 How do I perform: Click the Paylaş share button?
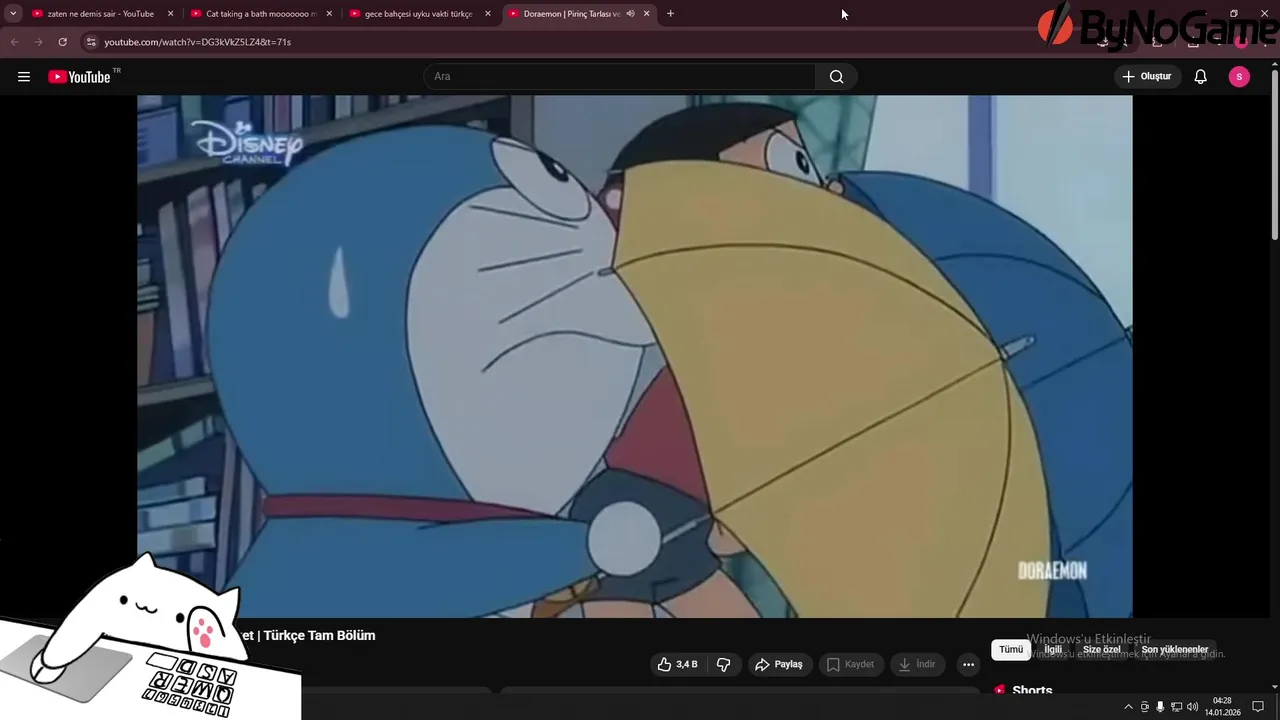click(x=779, y=664)
